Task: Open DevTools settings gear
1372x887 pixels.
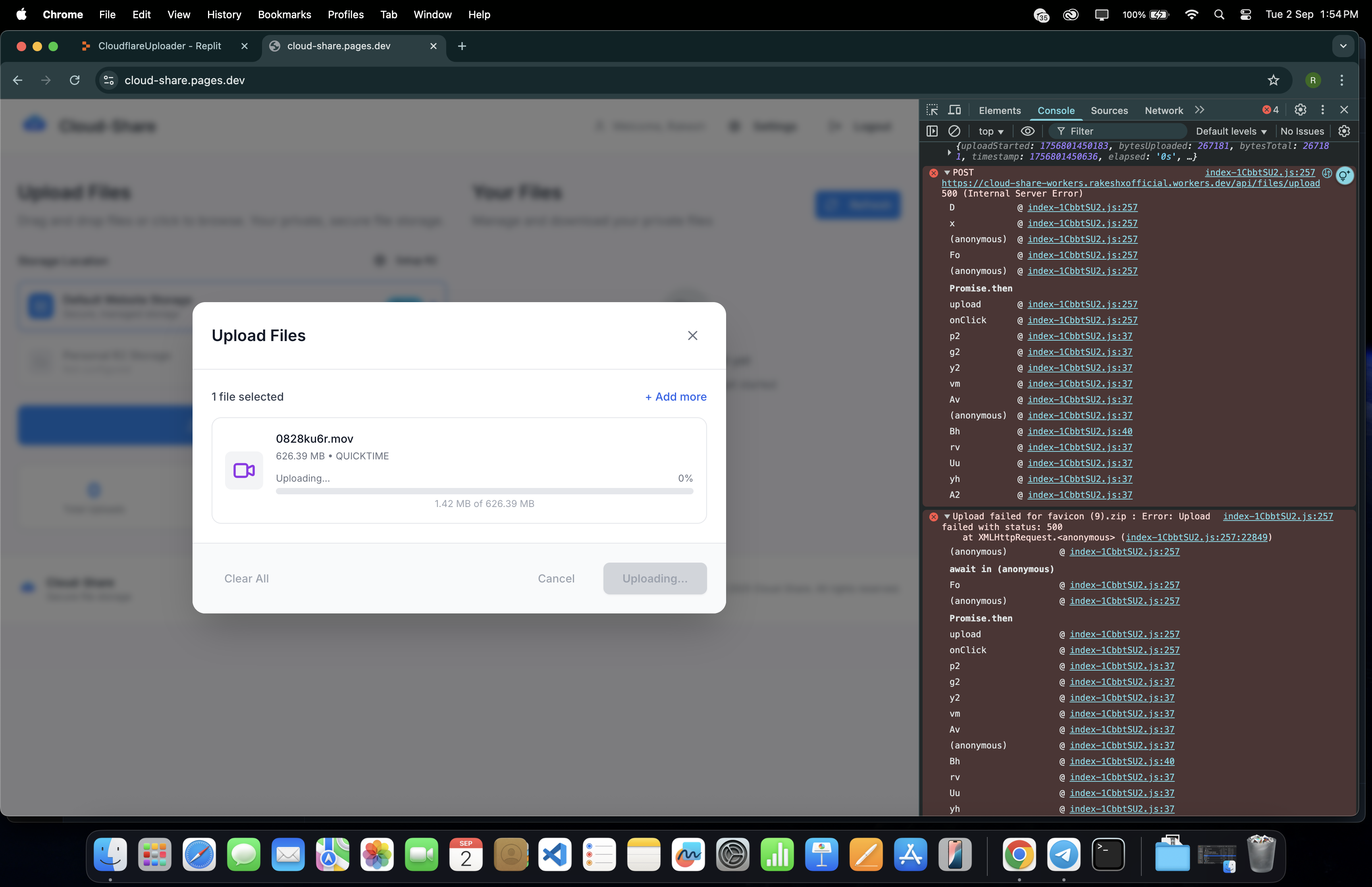Action: (1300, 110)
